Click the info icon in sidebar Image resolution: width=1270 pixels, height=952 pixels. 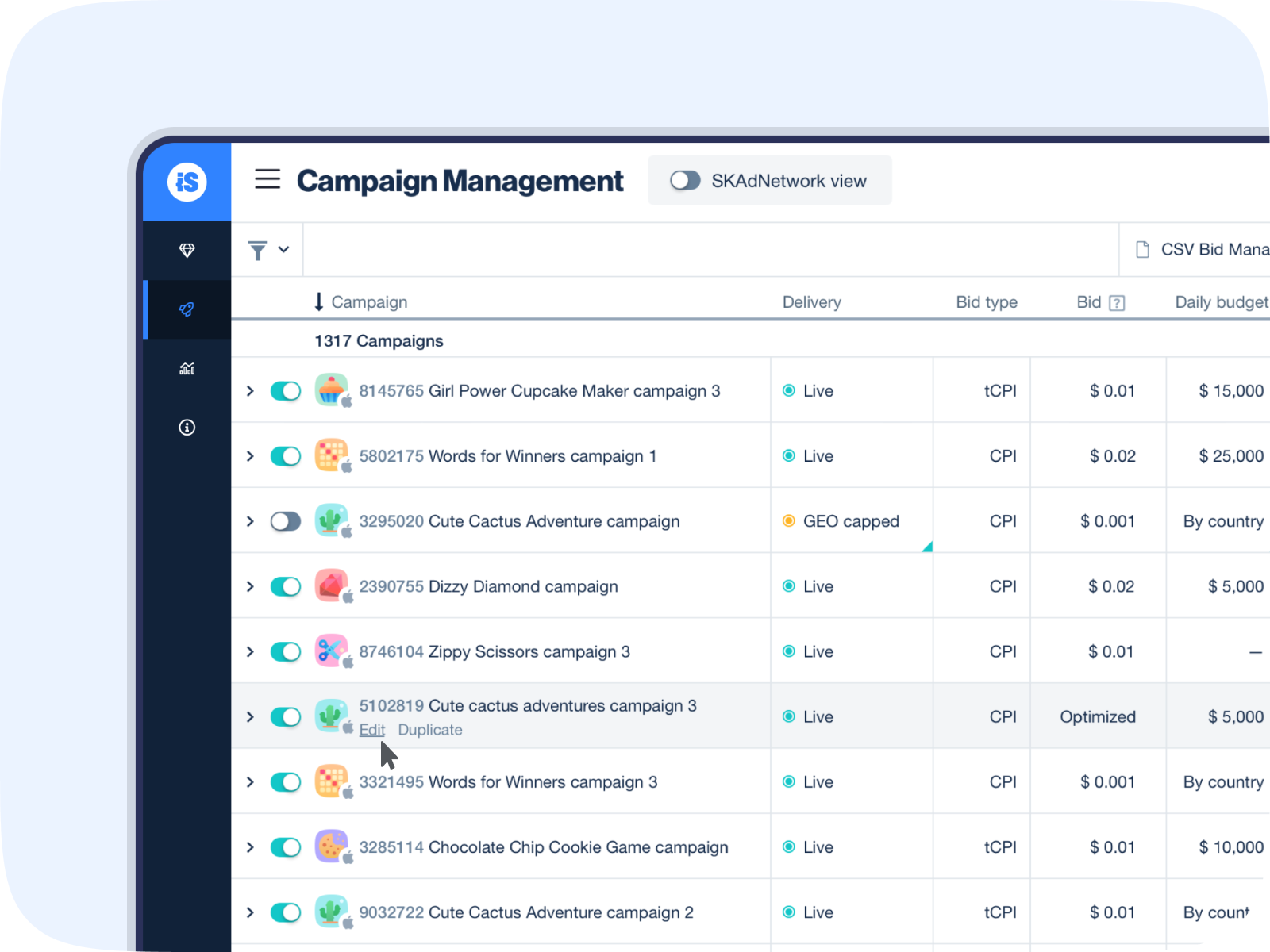(x=187, y=428)
